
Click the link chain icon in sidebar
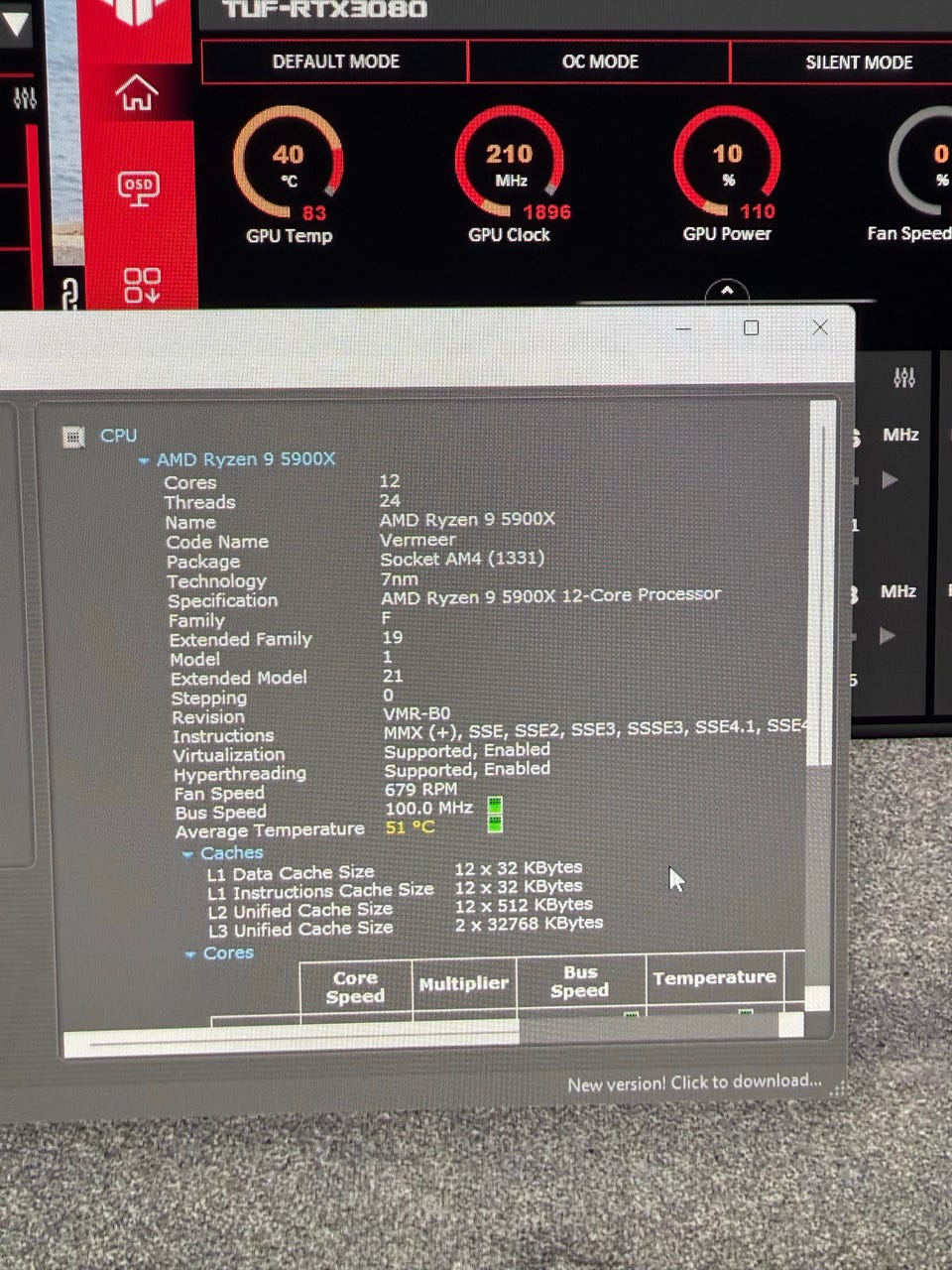coord(70,295)
